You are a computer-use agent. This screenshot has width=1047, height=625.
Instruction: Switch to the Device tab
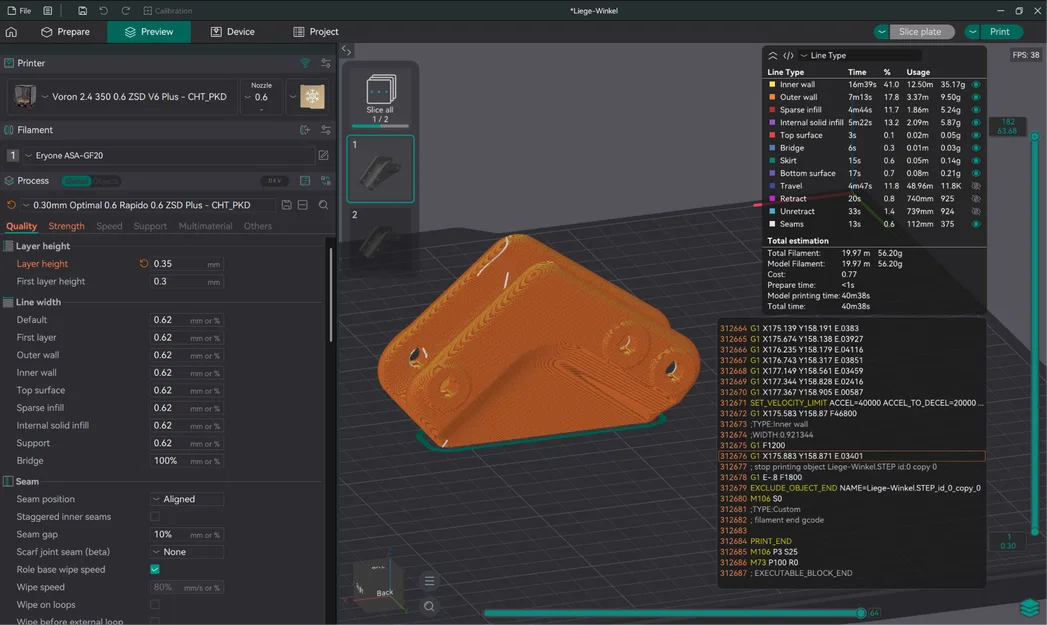(232, 31)
